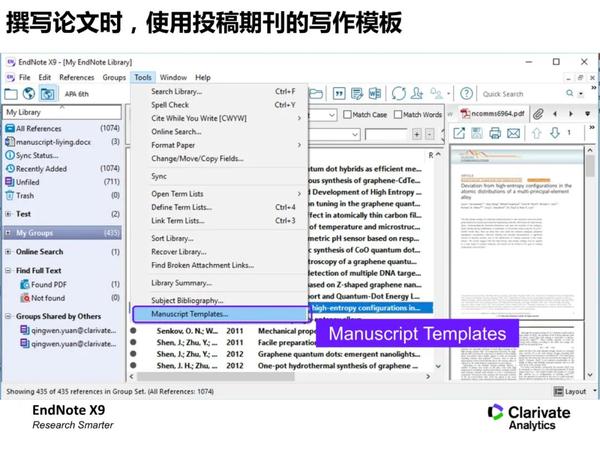This screenshot has width=600, height=450.
Task: Switch to Online Search Mode globe icon
Action: [x=29, y=94]
